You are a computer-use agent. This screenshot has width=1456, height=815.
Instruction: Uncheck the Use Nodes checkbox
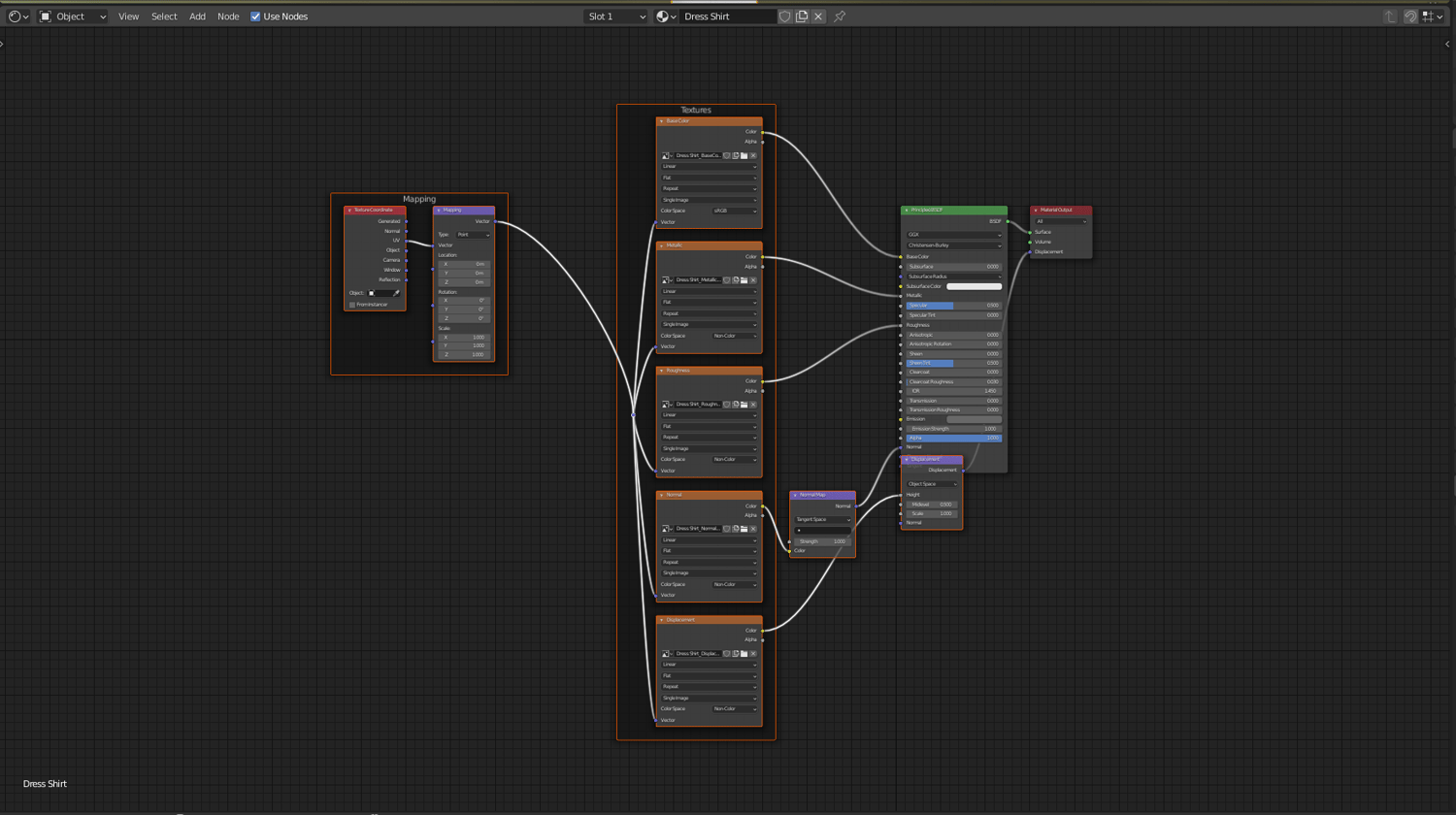tap(255, 16)
